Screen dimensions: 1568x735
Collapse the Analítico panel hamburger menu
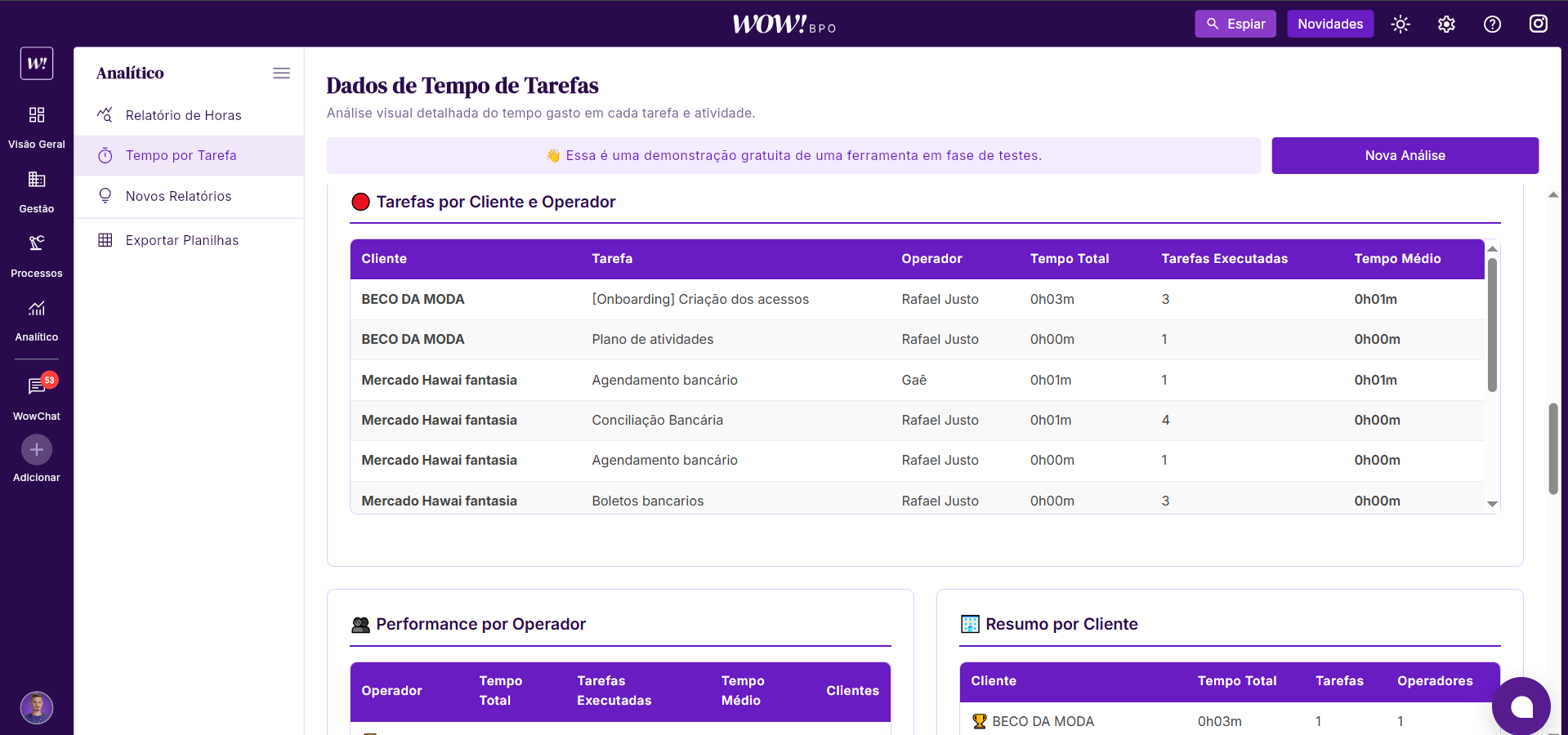281,73
